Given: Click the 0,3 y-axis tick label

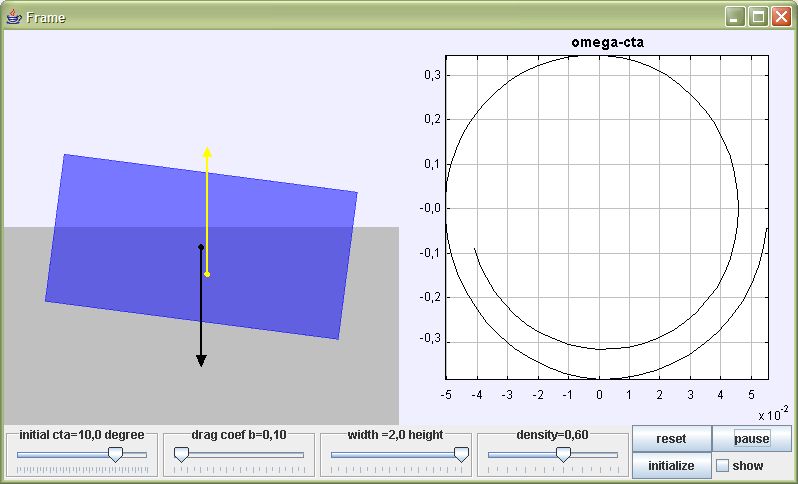Looking at the screenshot, I should pos(432,75).
